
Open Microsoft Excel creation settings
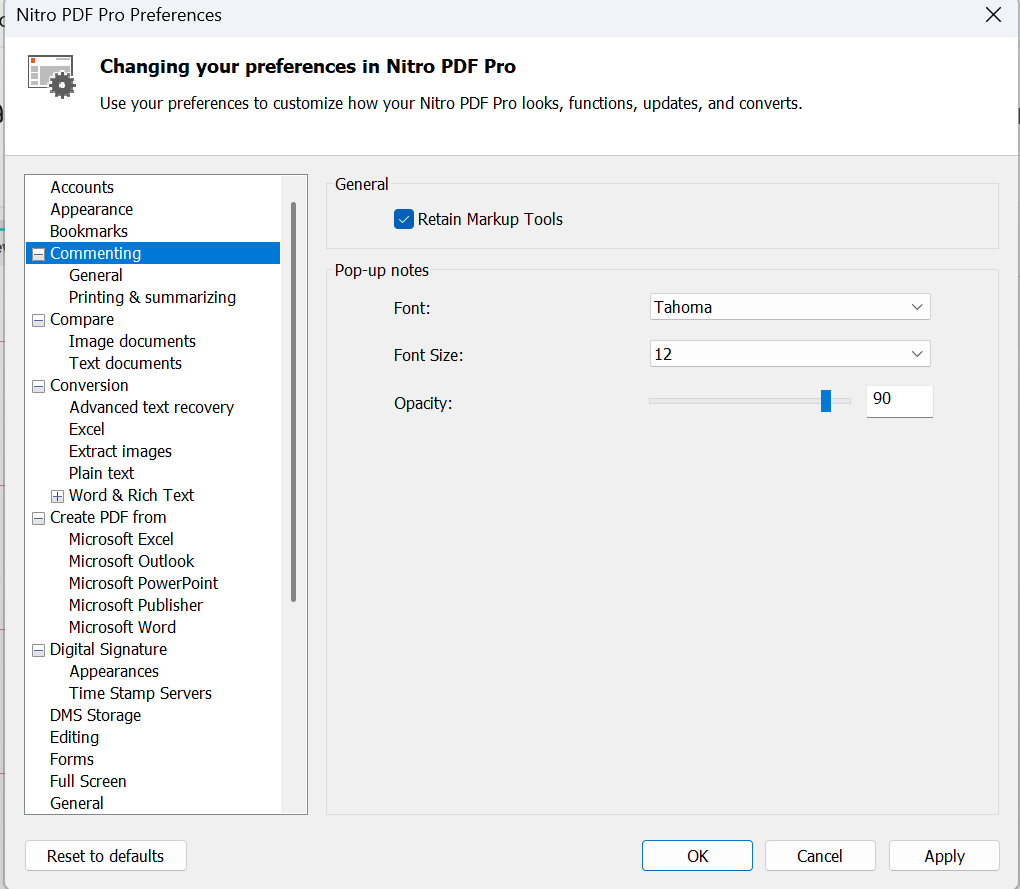tap(121, 540)
